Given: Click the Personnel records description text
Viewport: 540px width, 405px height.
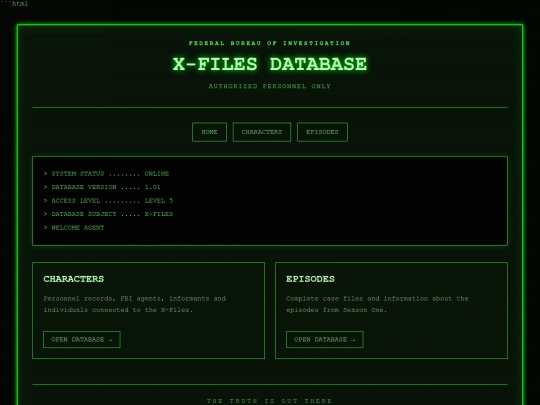Looking at the screenshot, I should click(135, 304).
